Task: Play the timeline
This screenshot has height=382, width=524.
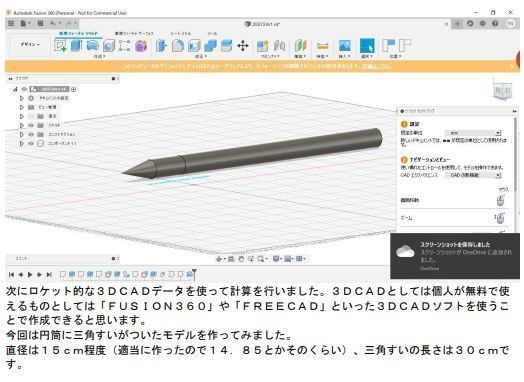Action: (30, 274)
